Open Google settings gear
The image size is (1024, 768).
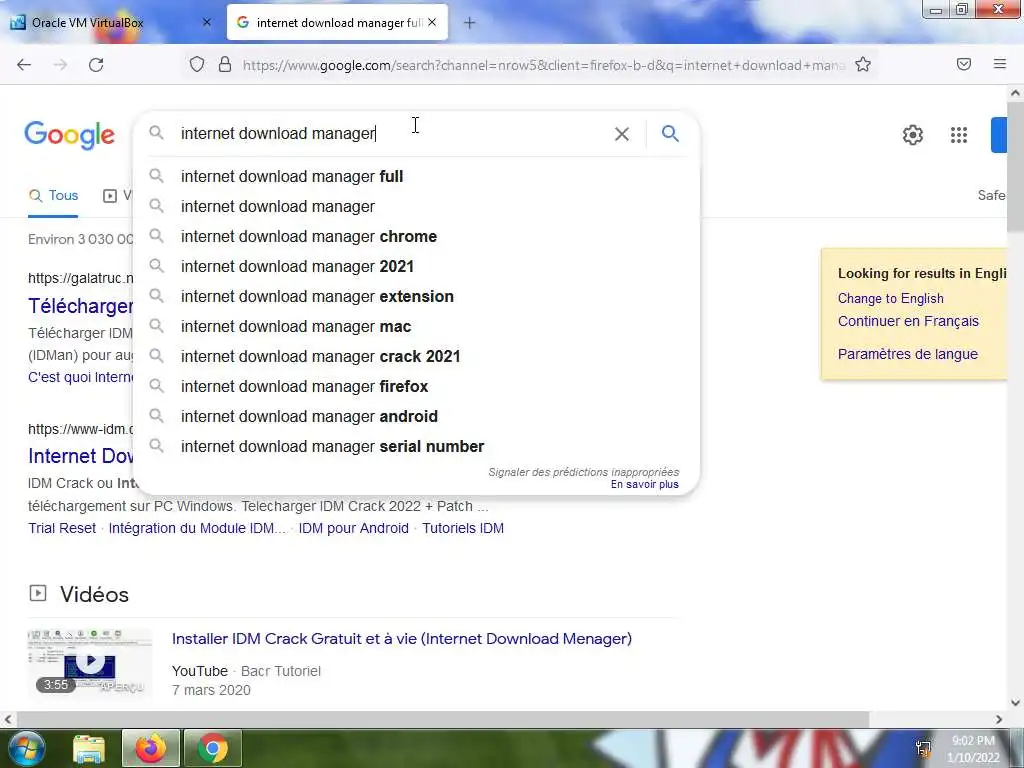912,135
